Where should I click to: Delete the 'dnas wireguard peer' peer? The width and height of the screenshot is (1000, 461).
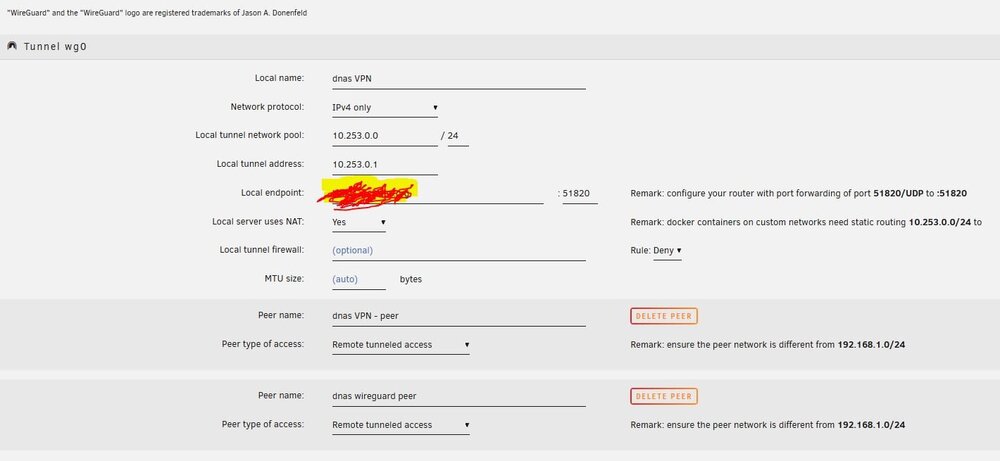pos(664,396)
